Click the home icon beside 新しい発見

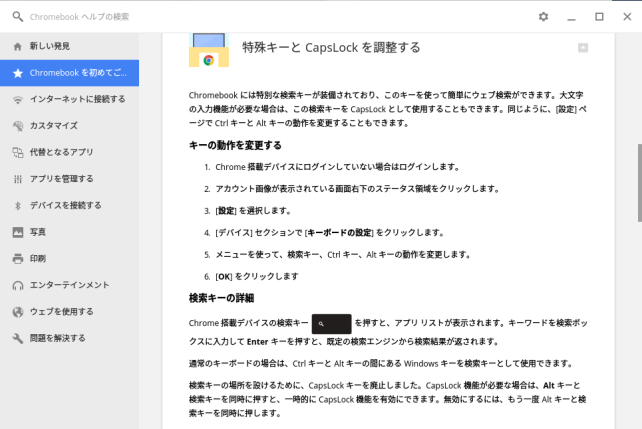pos(18,46)
